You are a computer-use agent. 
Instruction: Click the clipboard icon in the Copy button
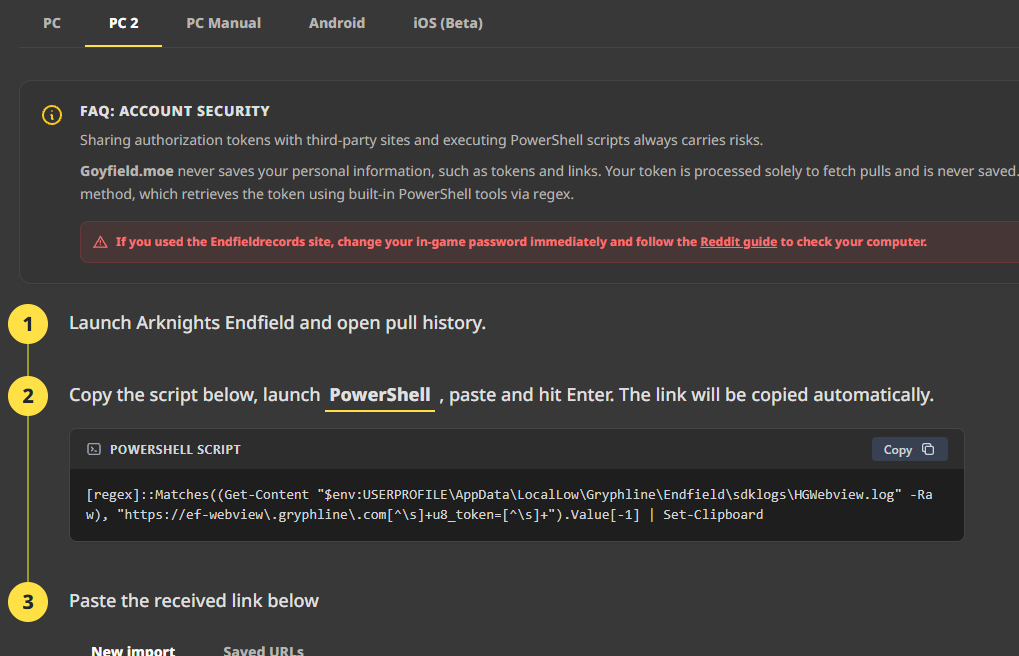[x=928, y=450]
